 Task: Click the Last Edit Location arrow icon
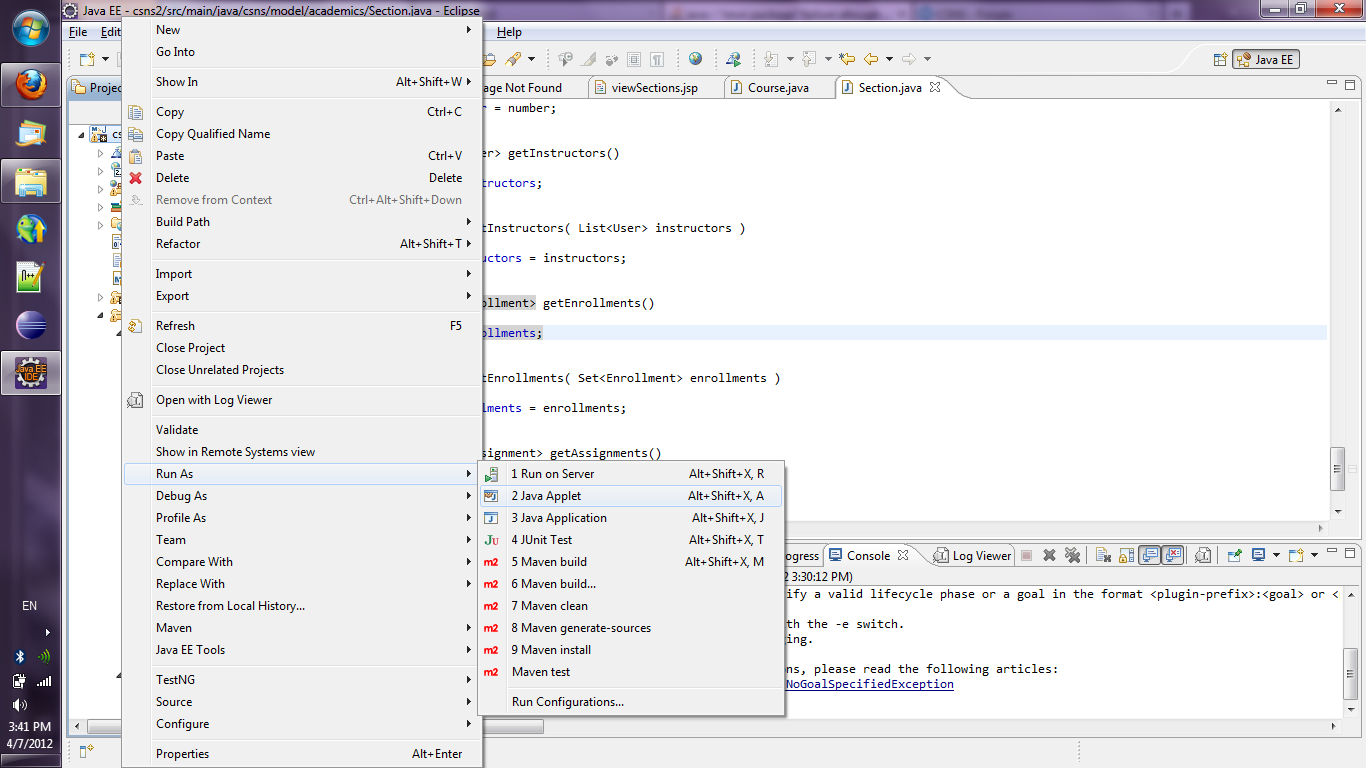[847, 59]
